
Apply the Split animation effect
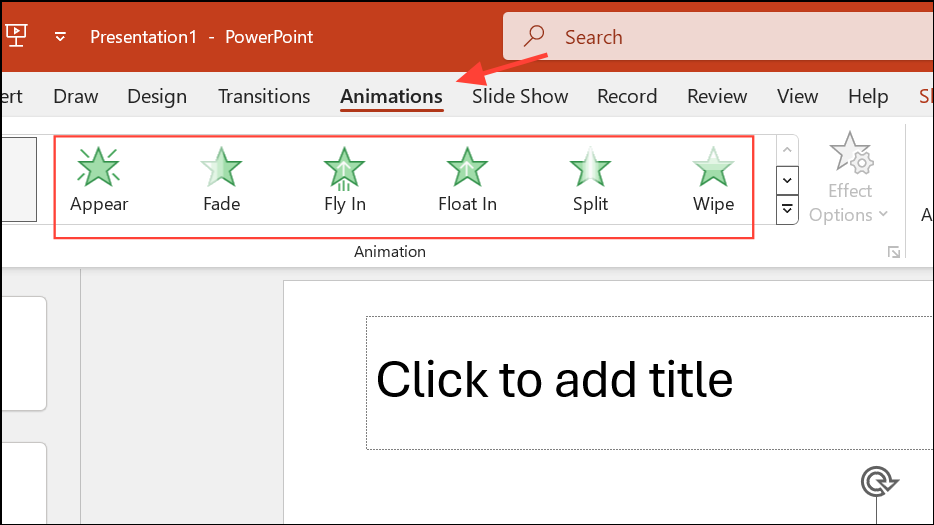(590, 181)
